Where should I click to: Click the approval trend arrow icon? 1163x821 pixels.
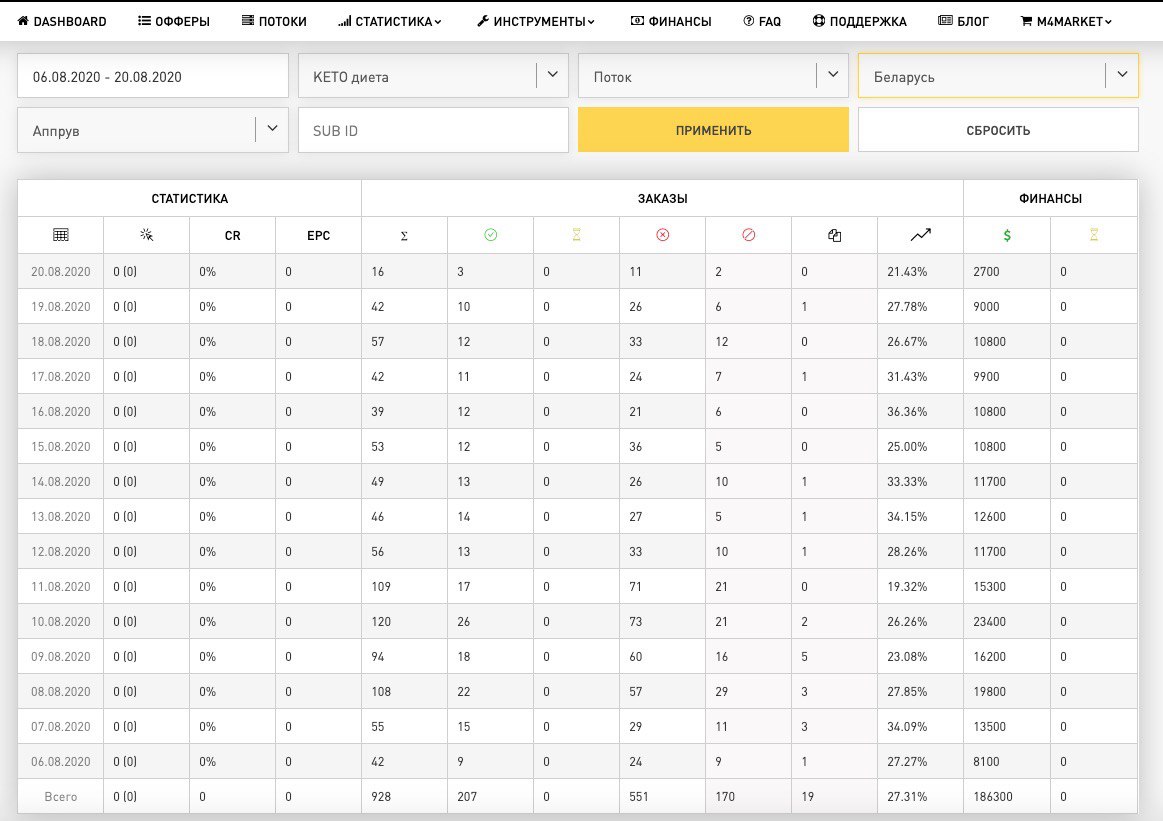920,234
